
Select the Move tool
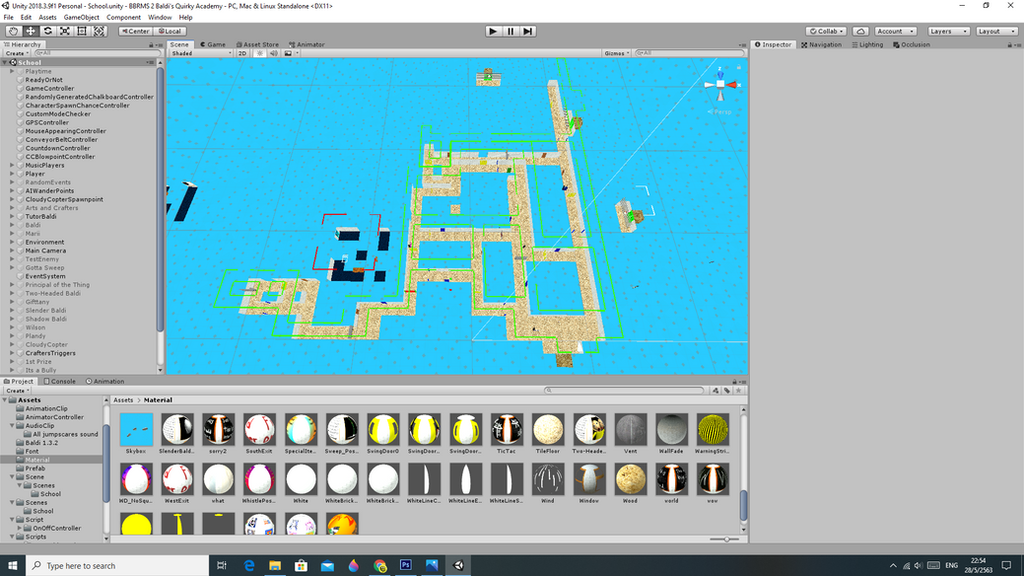coord(30,31)
